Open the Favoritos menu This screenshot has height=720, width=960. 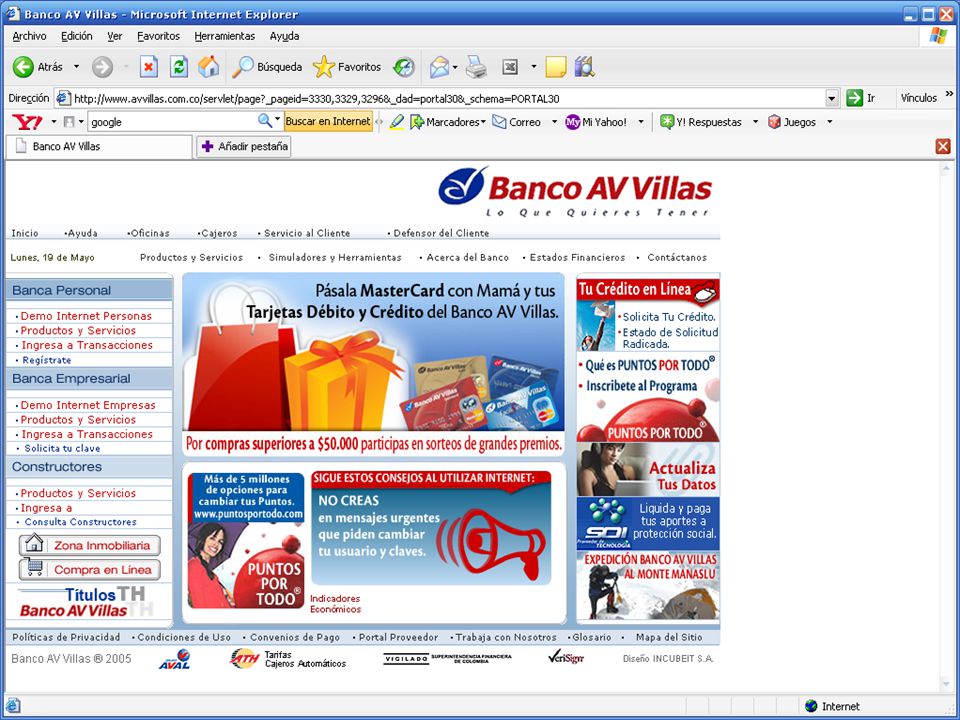pyautogui.click(x=158, y=36)
